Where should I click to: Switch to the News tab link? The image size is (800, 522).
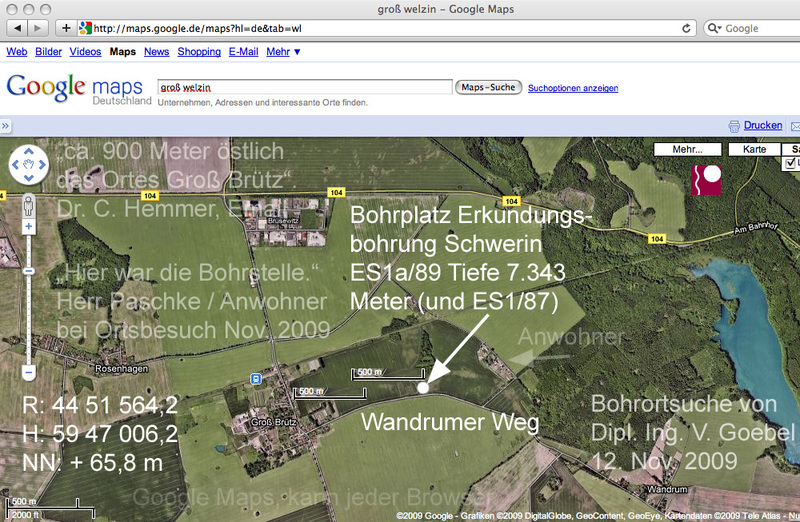(x=156, y=51)
